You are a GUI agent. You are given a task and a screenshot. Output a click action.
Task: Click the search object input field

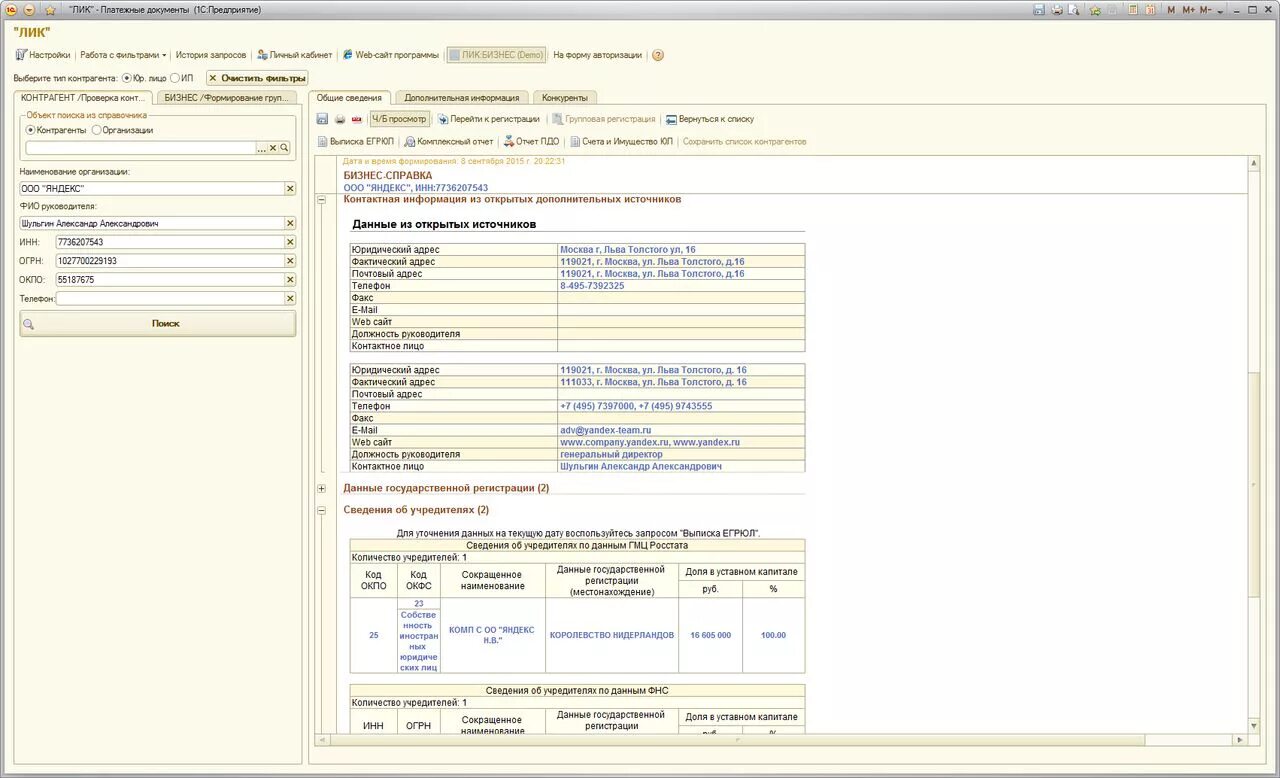140,147
